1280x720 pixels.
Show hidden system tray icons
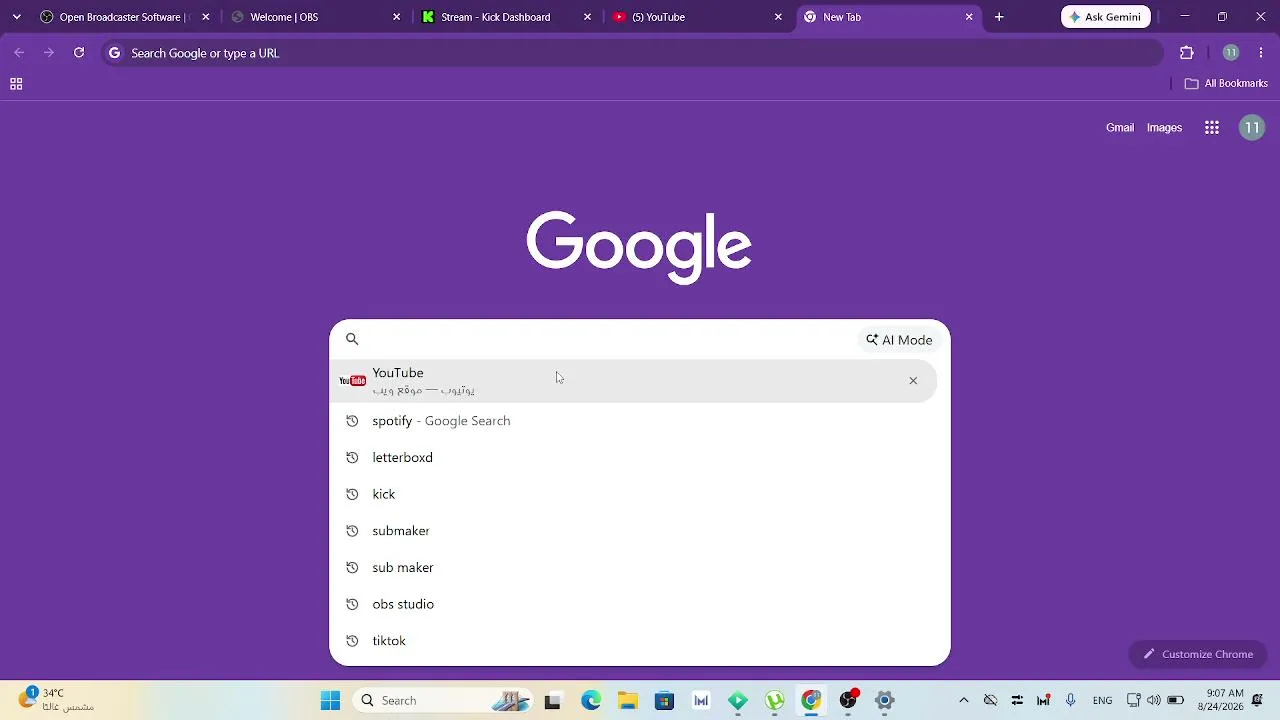pos(963,700)
